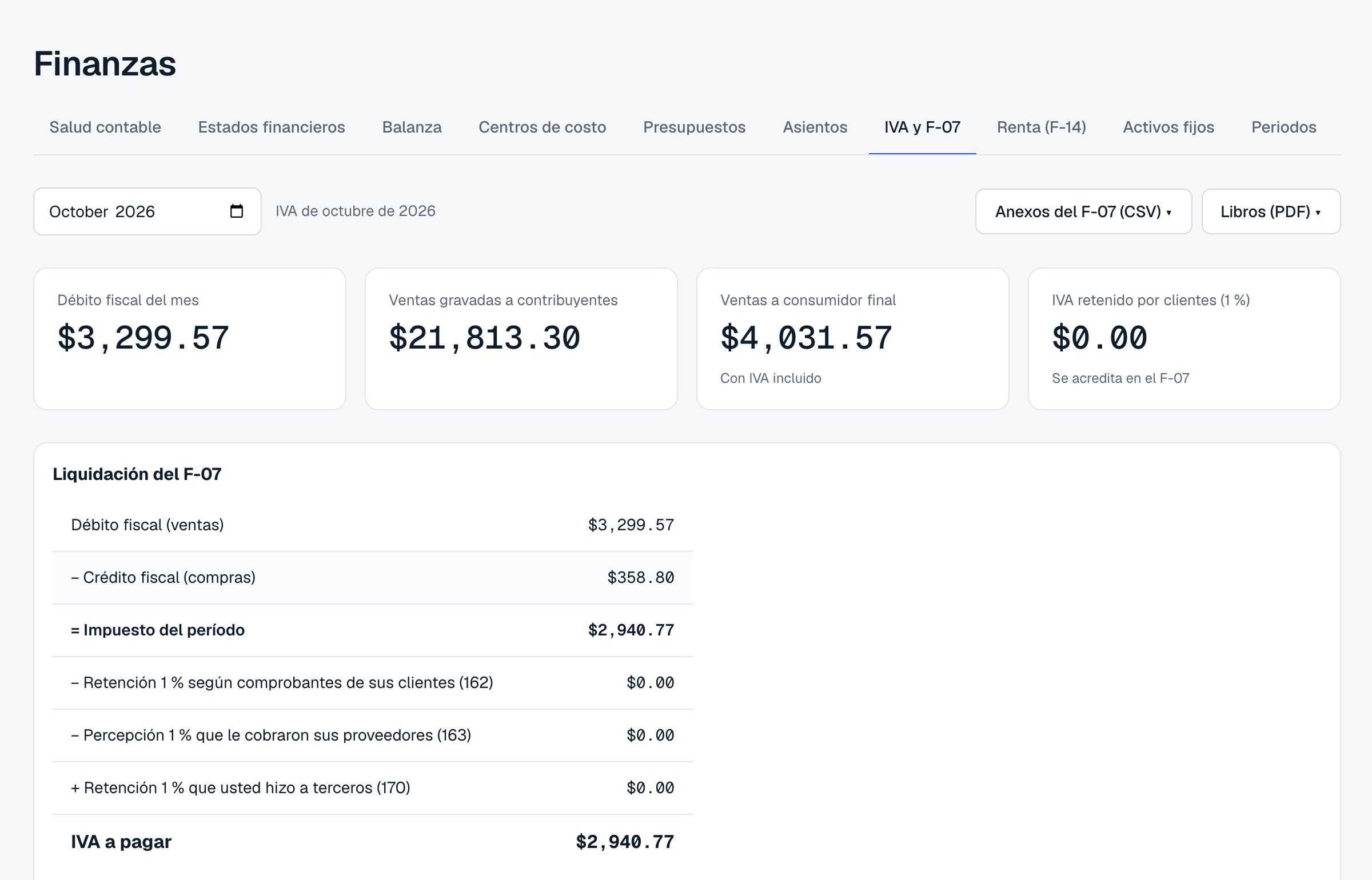Open the Periodos tab
Viewport: 1372px width, 880px height.
(x=1283, y=127)
